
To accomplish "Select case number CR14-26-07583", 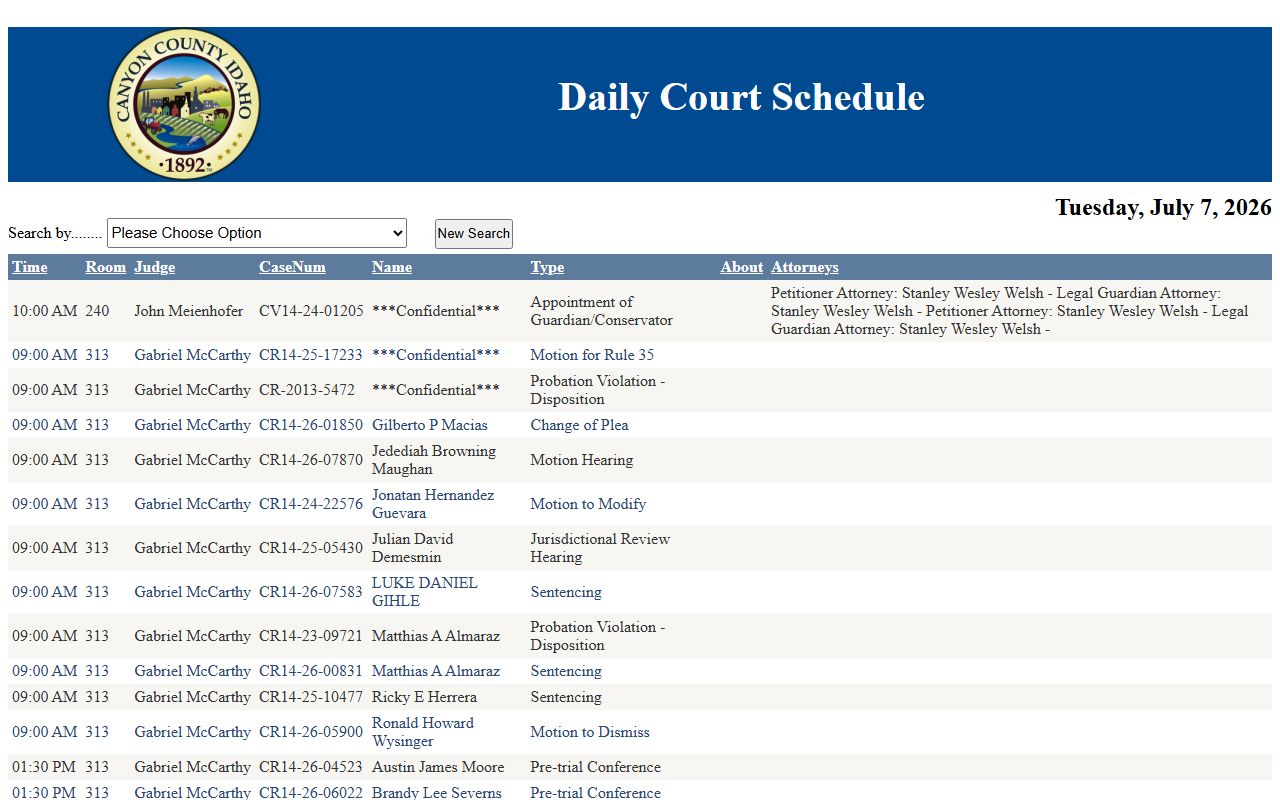I will pyautogui.click(x=311, y=592).
